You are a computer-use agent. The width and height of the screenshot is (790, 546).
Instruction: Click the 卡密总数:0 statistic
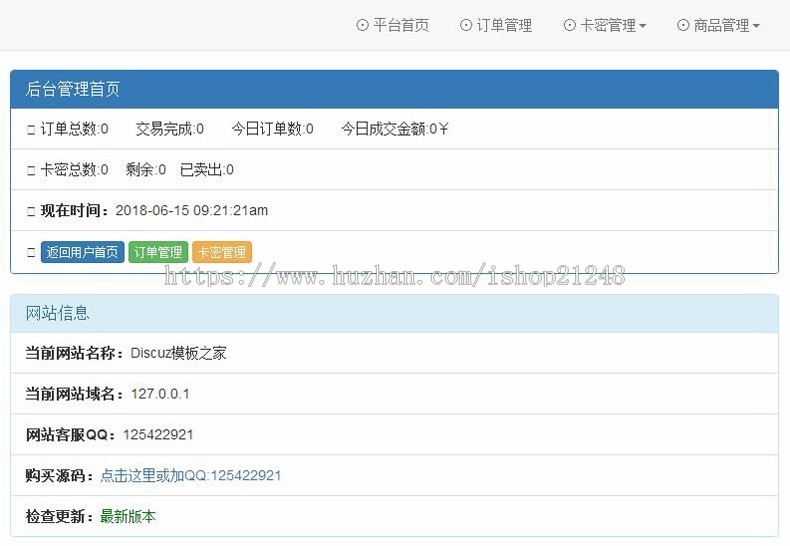(x=74, y=170)
